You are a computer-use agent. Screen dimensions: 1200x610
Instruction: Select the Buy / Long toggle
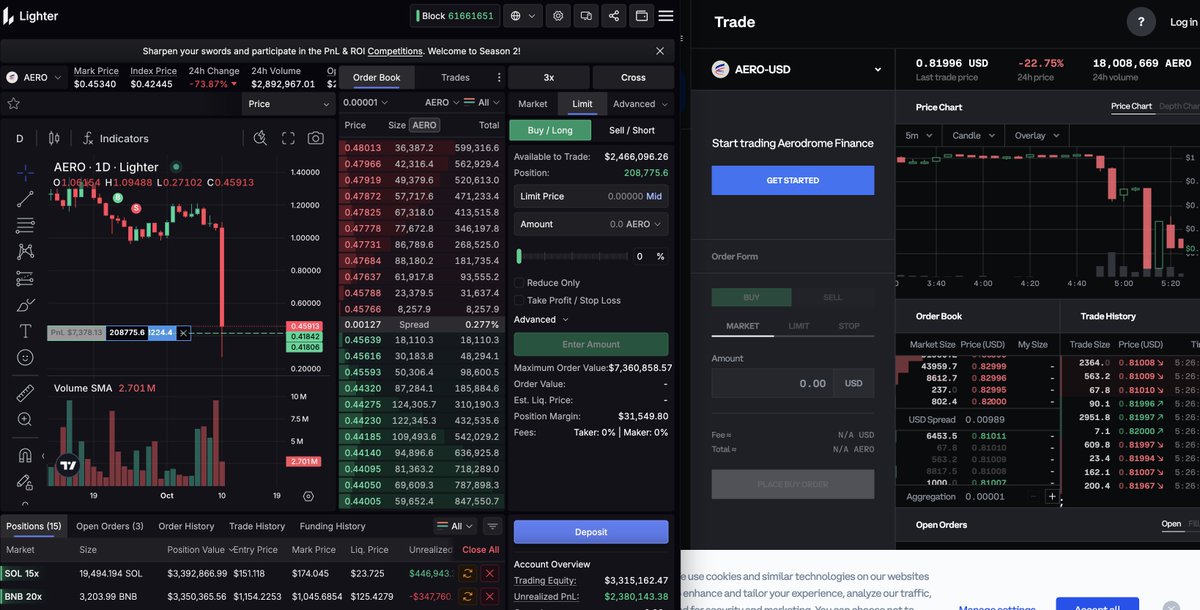(x=550, y=130)
